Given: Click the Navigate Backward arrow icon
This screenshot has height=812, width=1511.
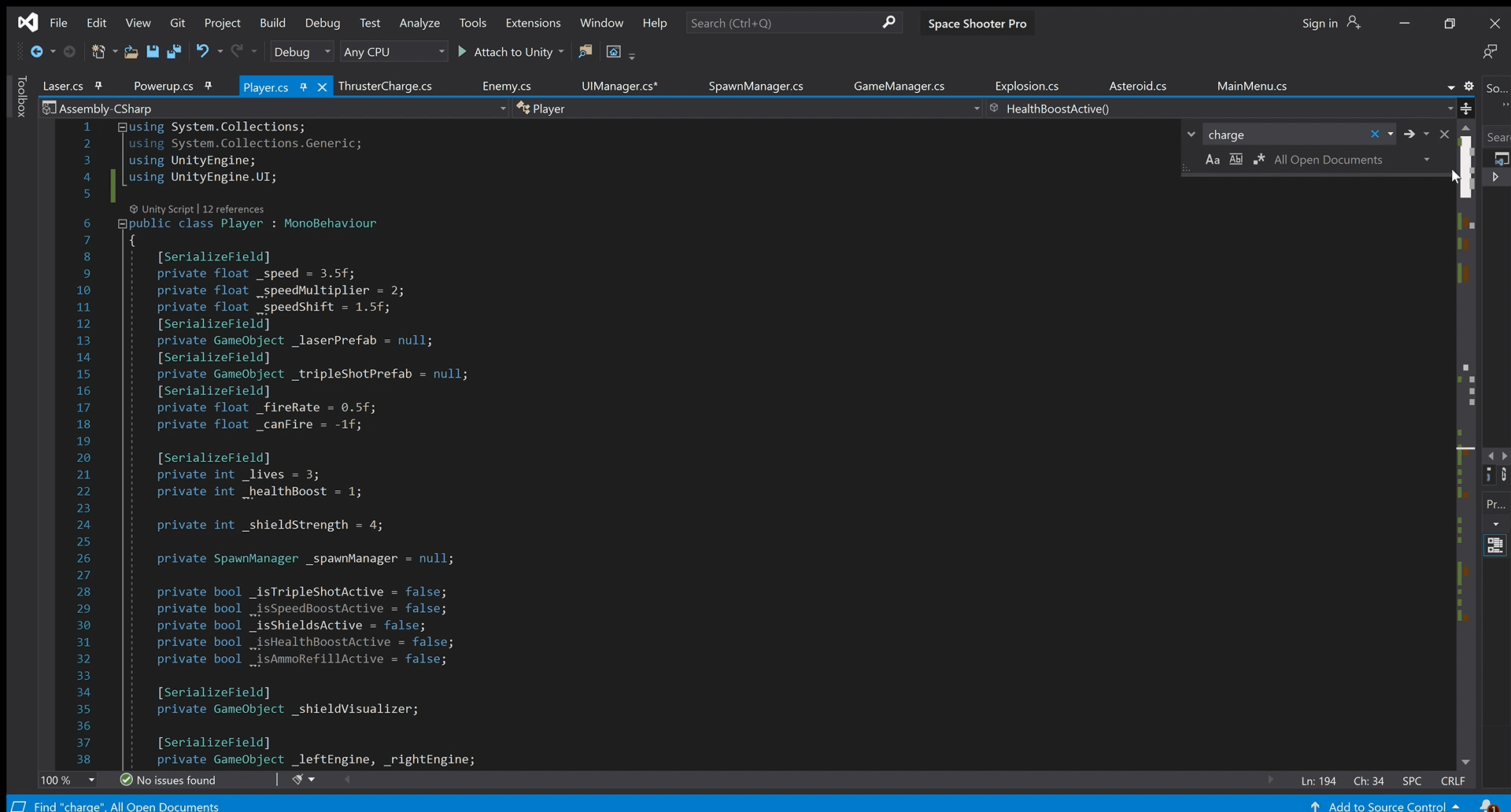Looking at the screenshot, I should (x=36, y=52).
